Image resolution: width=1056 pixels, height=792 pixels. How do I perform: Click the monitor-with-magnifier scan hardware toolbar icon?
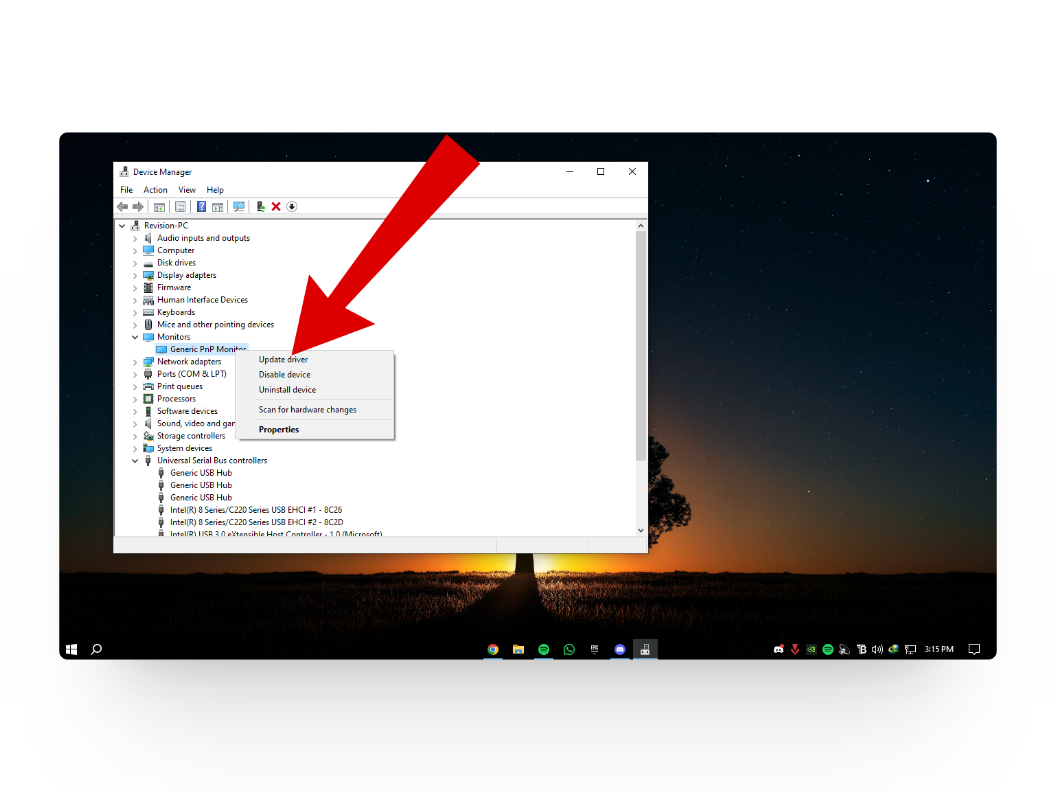(x=238, y=207)
